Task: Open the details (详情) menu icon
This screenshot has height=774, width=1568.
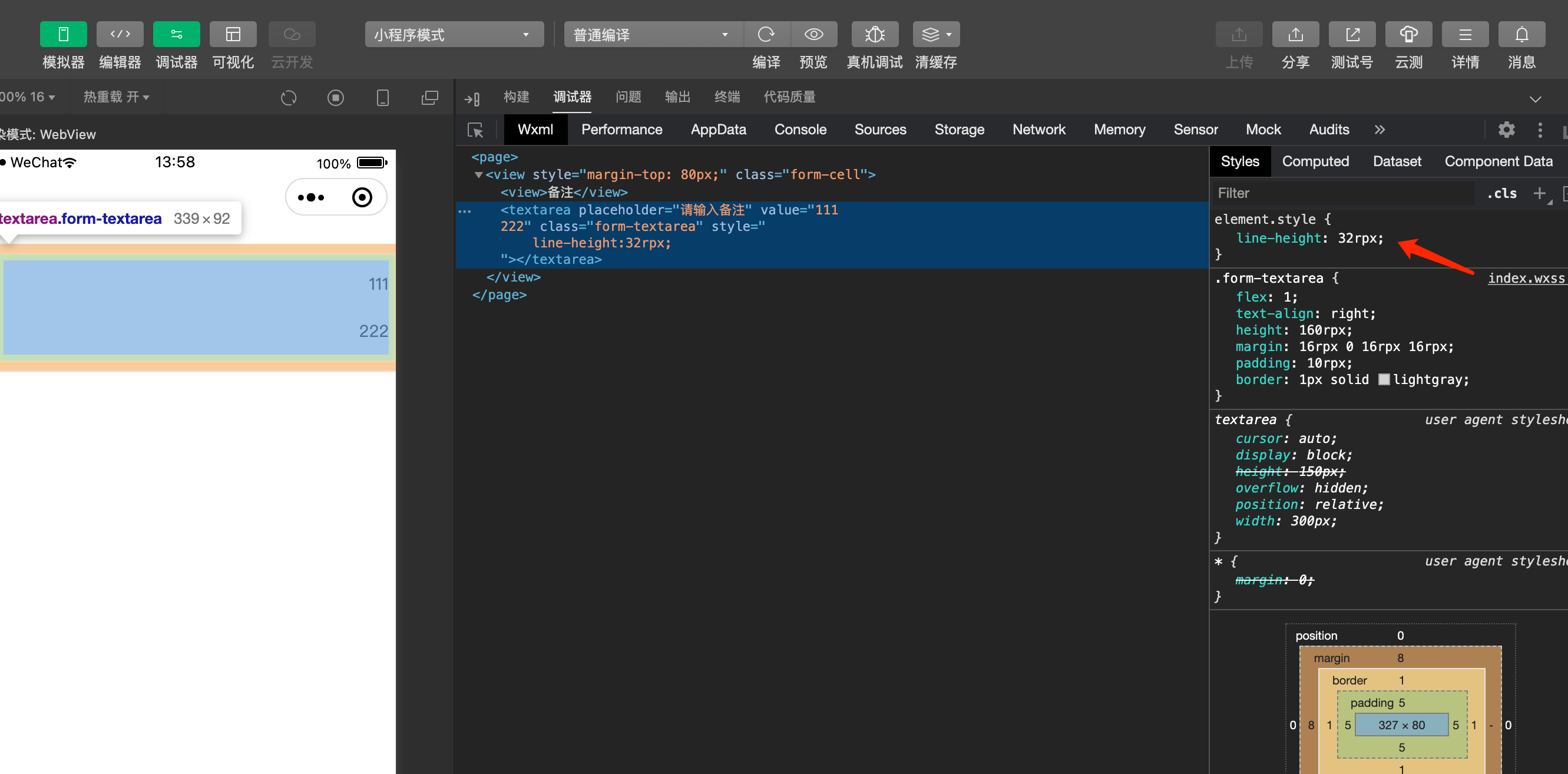Action: point(1465,34)
